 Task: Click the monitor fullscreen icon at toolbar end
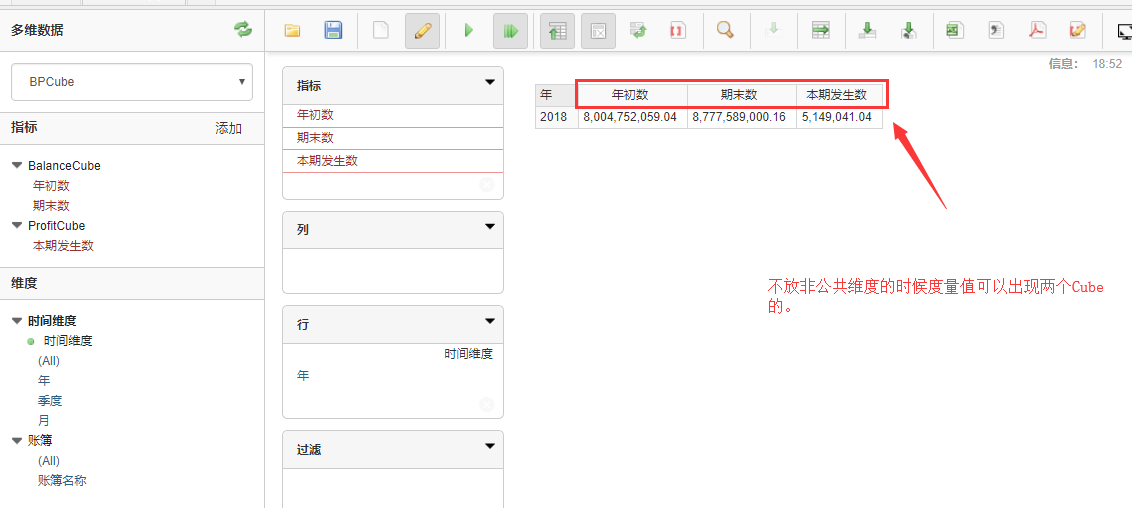coord(1124,31)
